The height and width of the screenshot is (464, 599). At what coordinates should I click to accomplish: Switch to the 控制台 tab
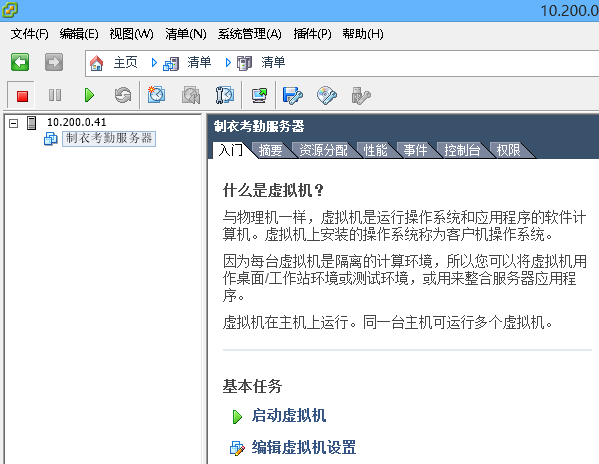(x=462, y=150)
